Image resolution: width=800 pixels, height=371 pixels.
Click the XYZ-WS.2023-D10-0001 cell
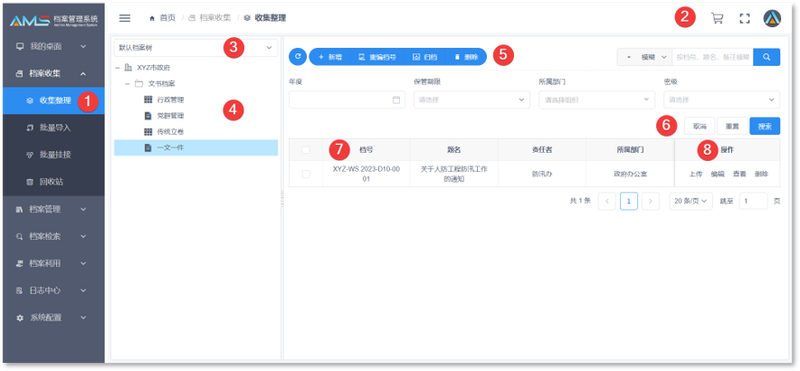366,174
